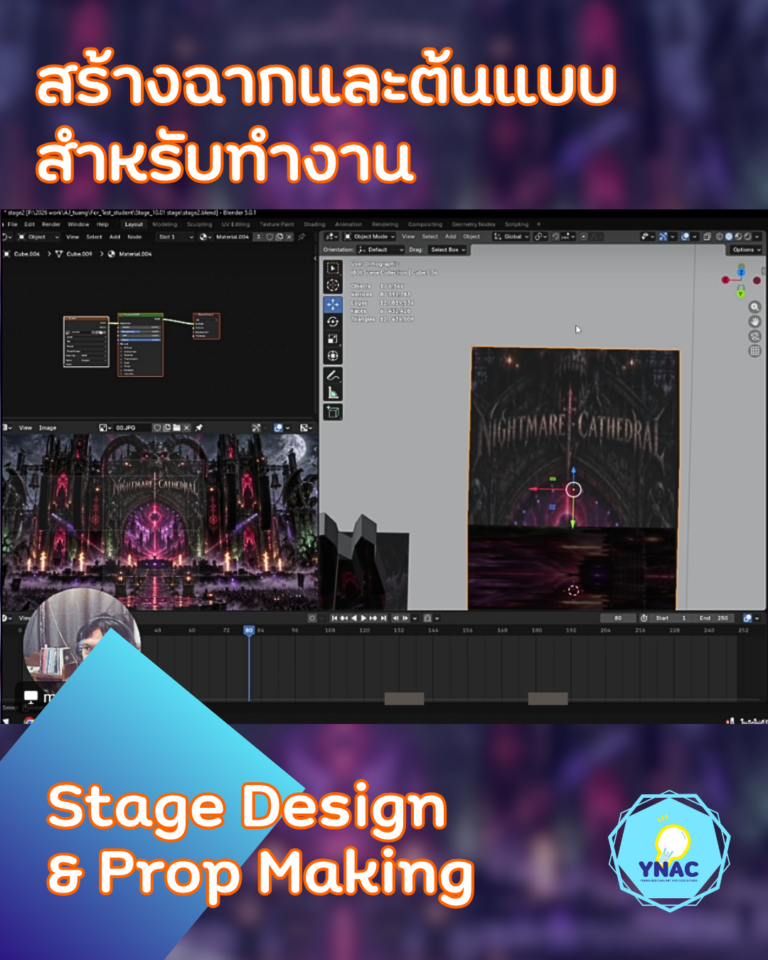The image size is (768, 960).
Task: Click the viewport pan hand gizmo
Action: 755,321
